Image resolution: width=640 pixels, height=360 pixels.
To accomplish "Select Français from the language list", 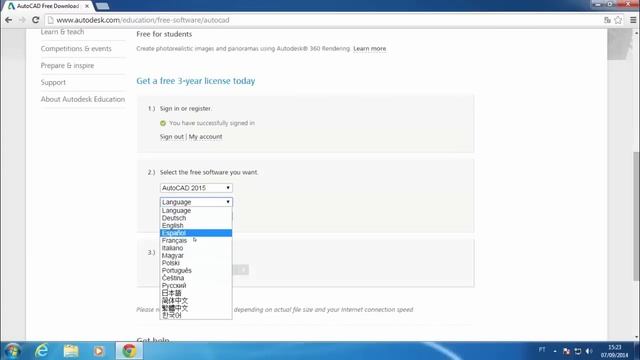I will coord(196,240).
